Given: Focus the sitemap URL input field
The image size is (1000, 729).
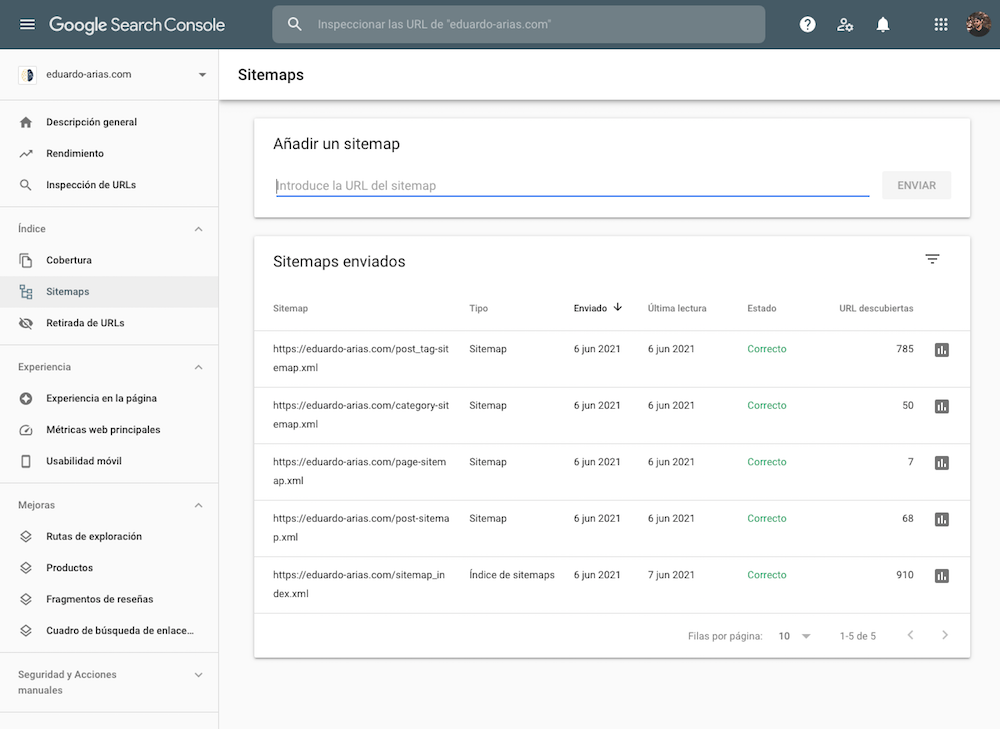Looking at the screenshot, I should (572, 186).
